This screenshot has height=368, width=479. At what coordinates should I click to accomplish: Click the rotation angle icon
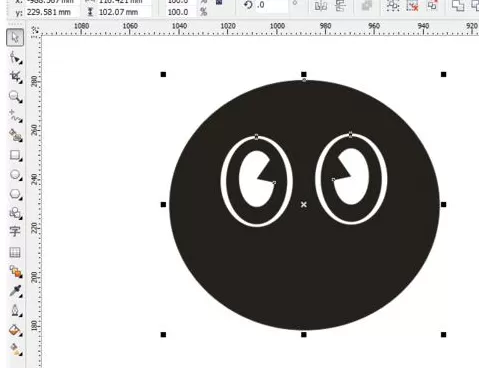[x=248, y=5]
